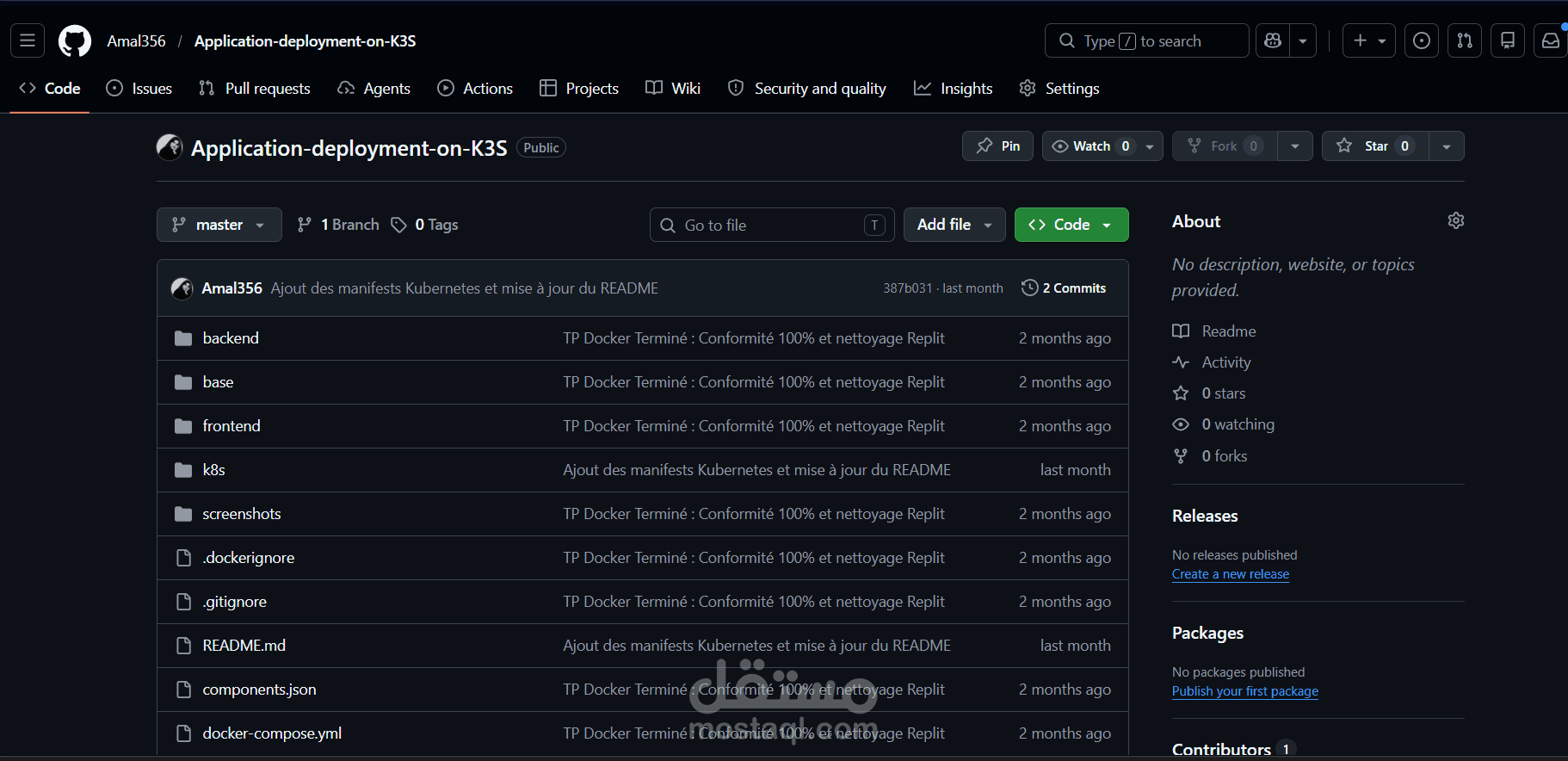Expand the Star lists dropdown arrow

click(1447, 146)
